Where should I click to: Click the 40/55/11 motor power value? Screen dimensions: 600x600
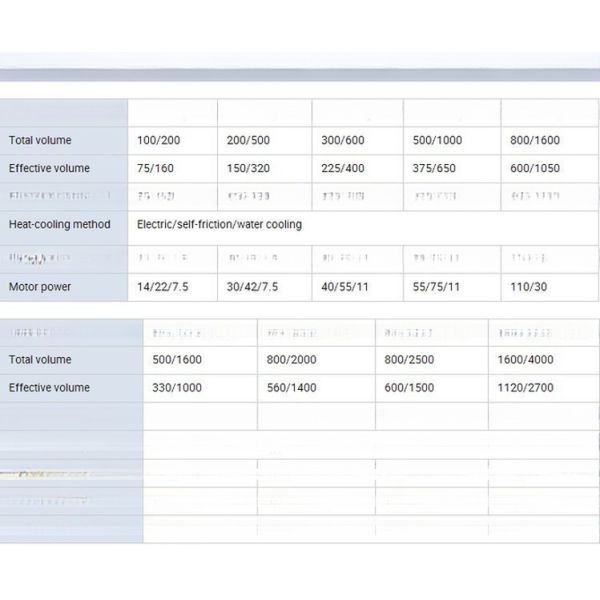pos(346,287)
